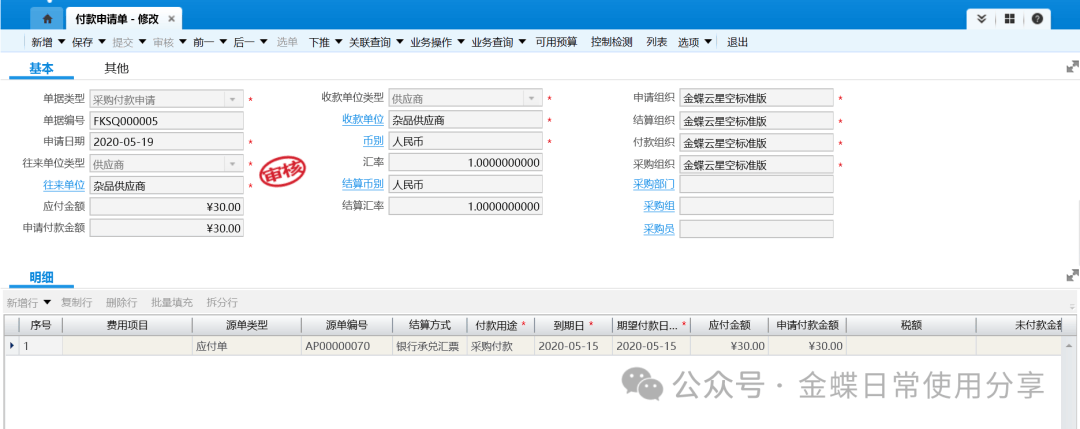
Task: Click the 申请日期 input field
Action: (166, 142)
